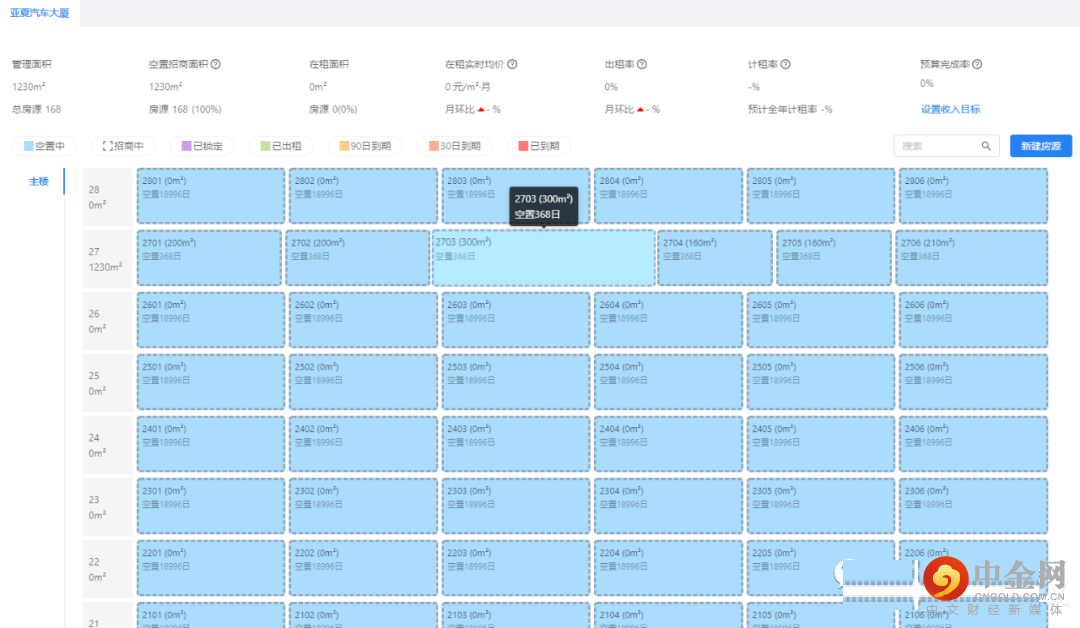Click the 预算完成率 help icon

tap(977, 64)
